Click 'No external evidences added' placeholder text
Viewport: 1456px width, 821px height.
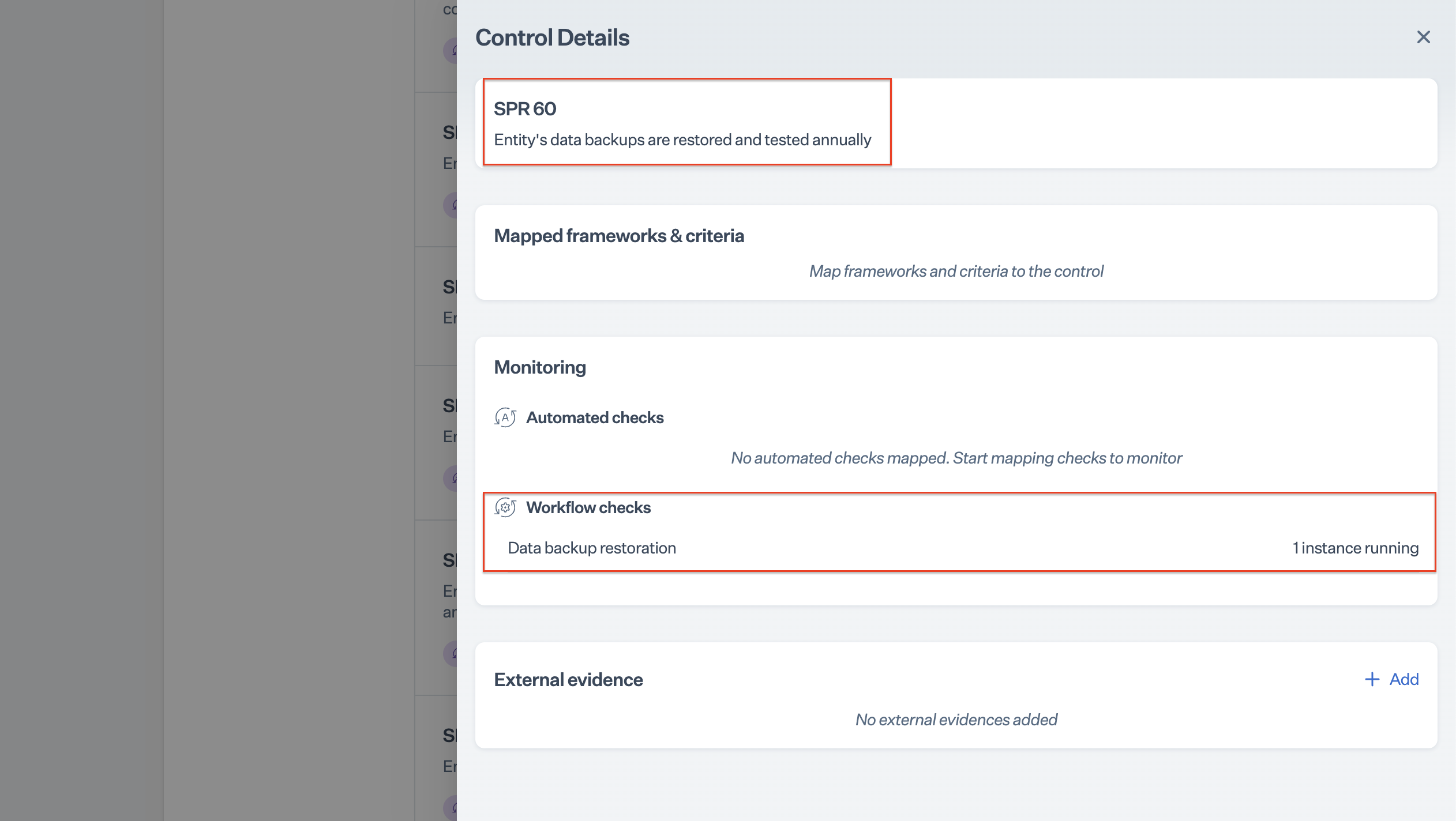[x=956, y=720]
